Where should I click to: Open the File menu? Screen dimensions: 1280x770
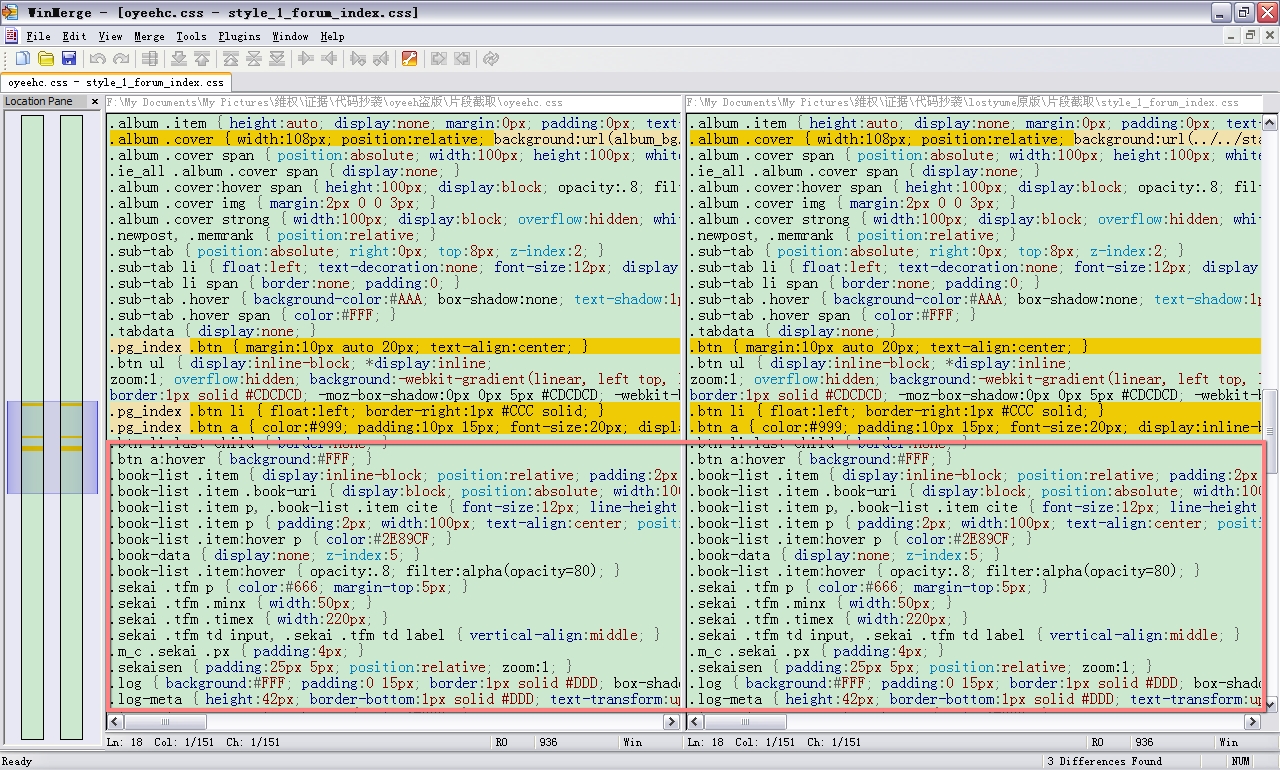pos(39,36)
